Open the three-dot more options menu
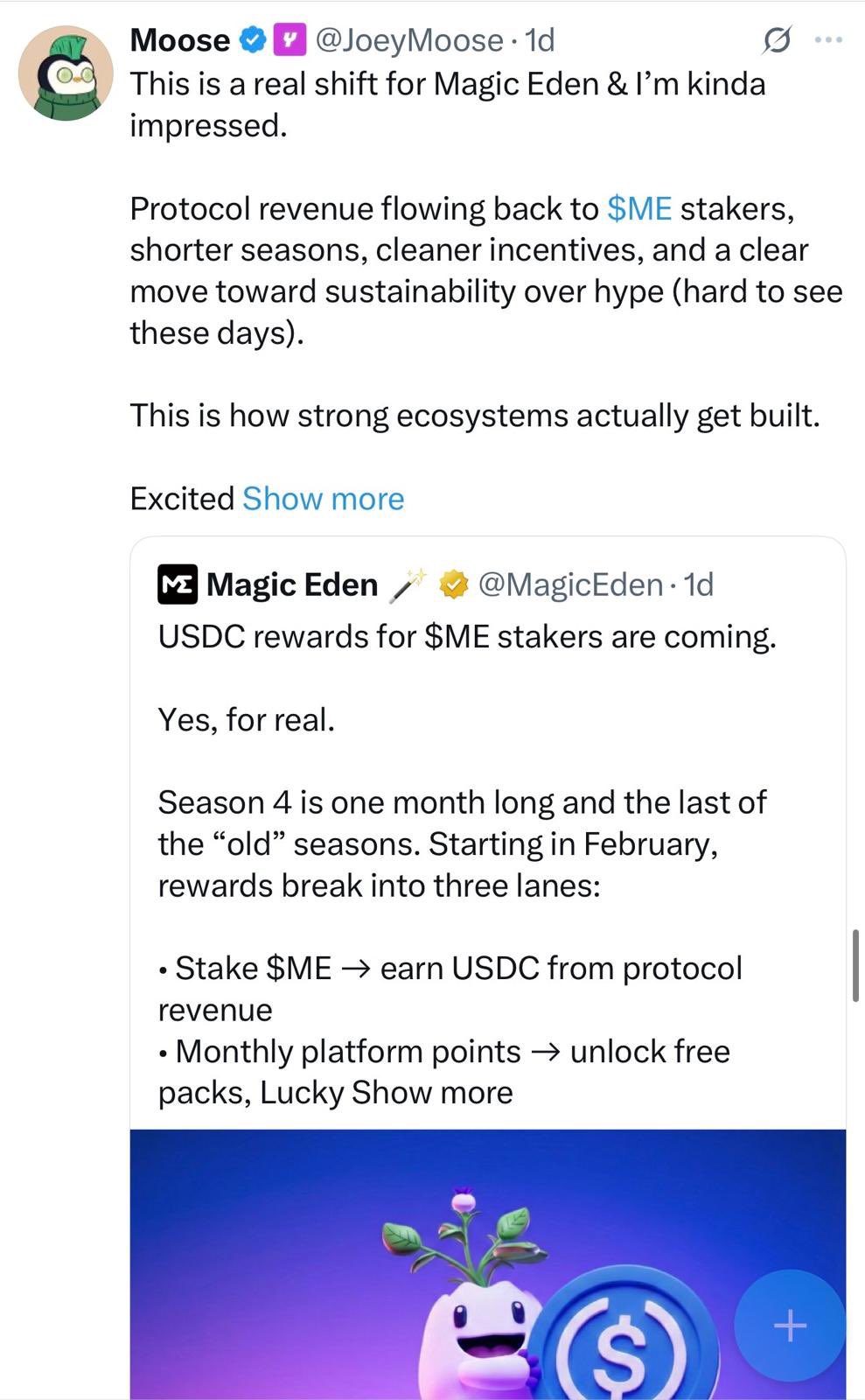 (x=827, y=40)
